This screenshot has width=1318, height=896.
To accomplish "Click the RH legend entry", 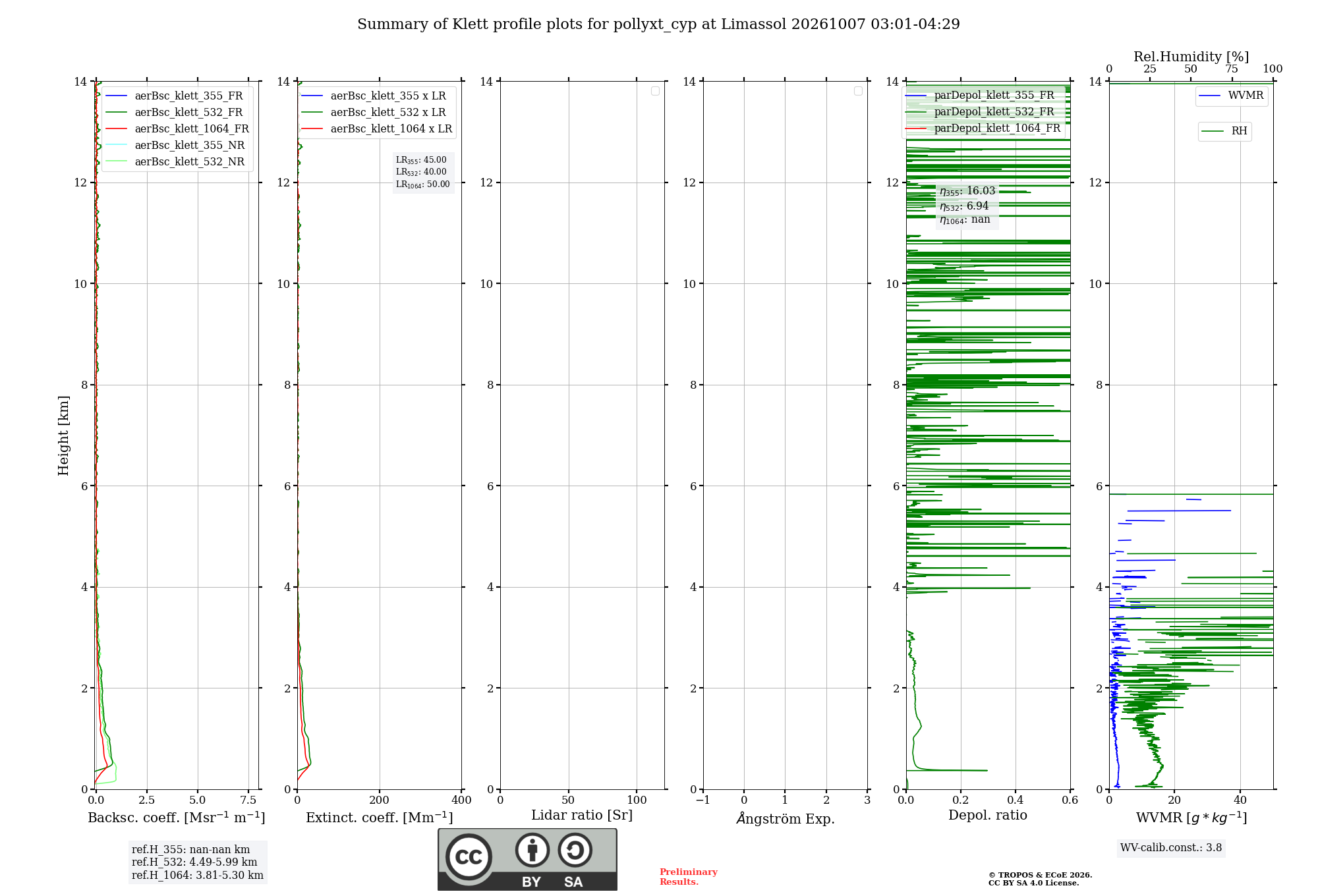I will coord(1224,131).
